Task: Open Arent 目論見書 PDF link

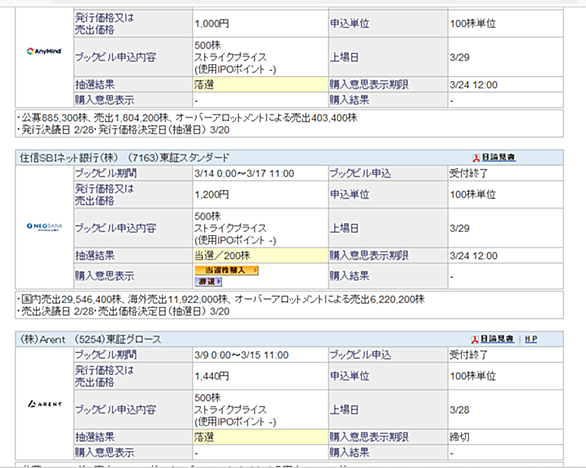Action: pos(497,339)
